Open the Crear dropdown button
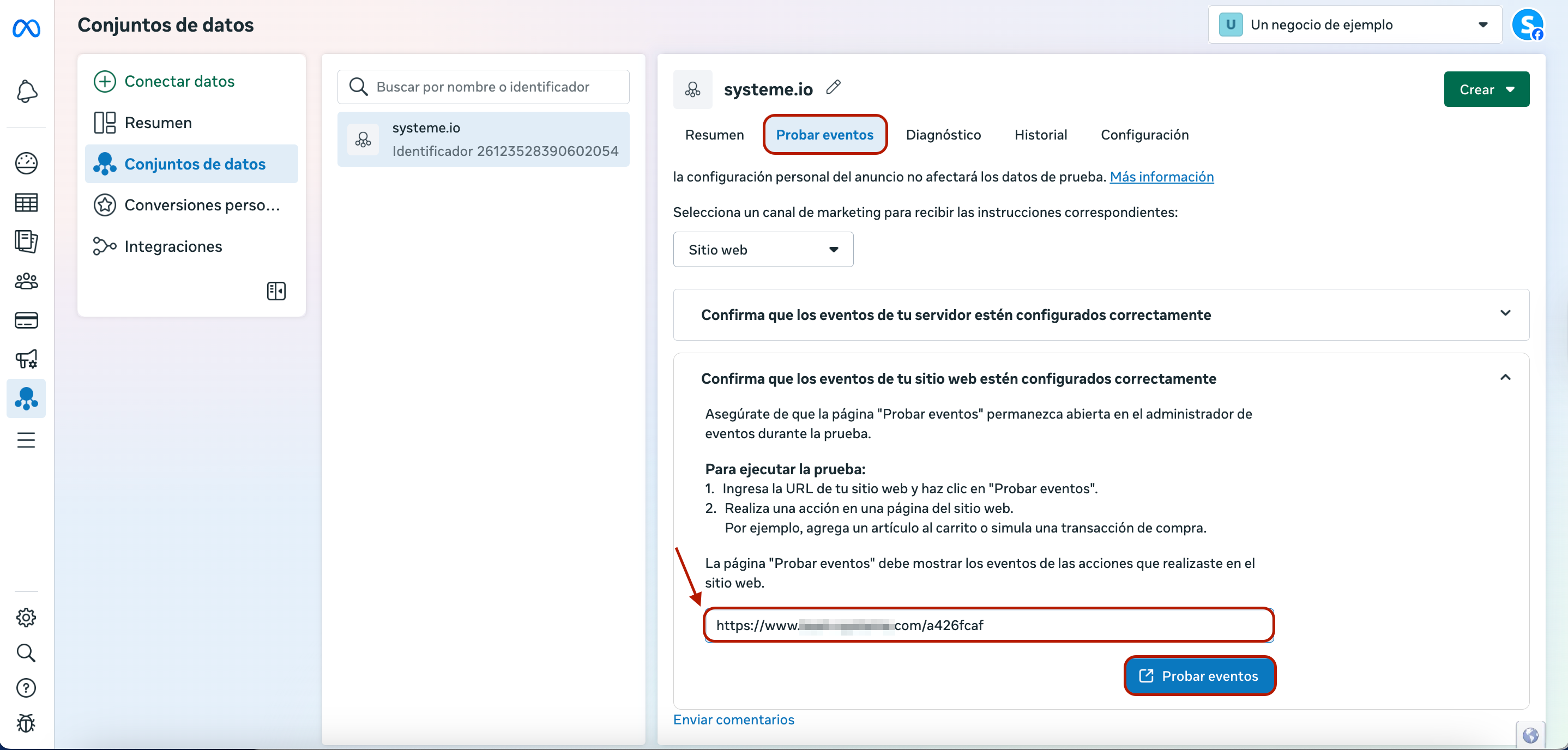The image size is (1568, 750). point(1486,89)
